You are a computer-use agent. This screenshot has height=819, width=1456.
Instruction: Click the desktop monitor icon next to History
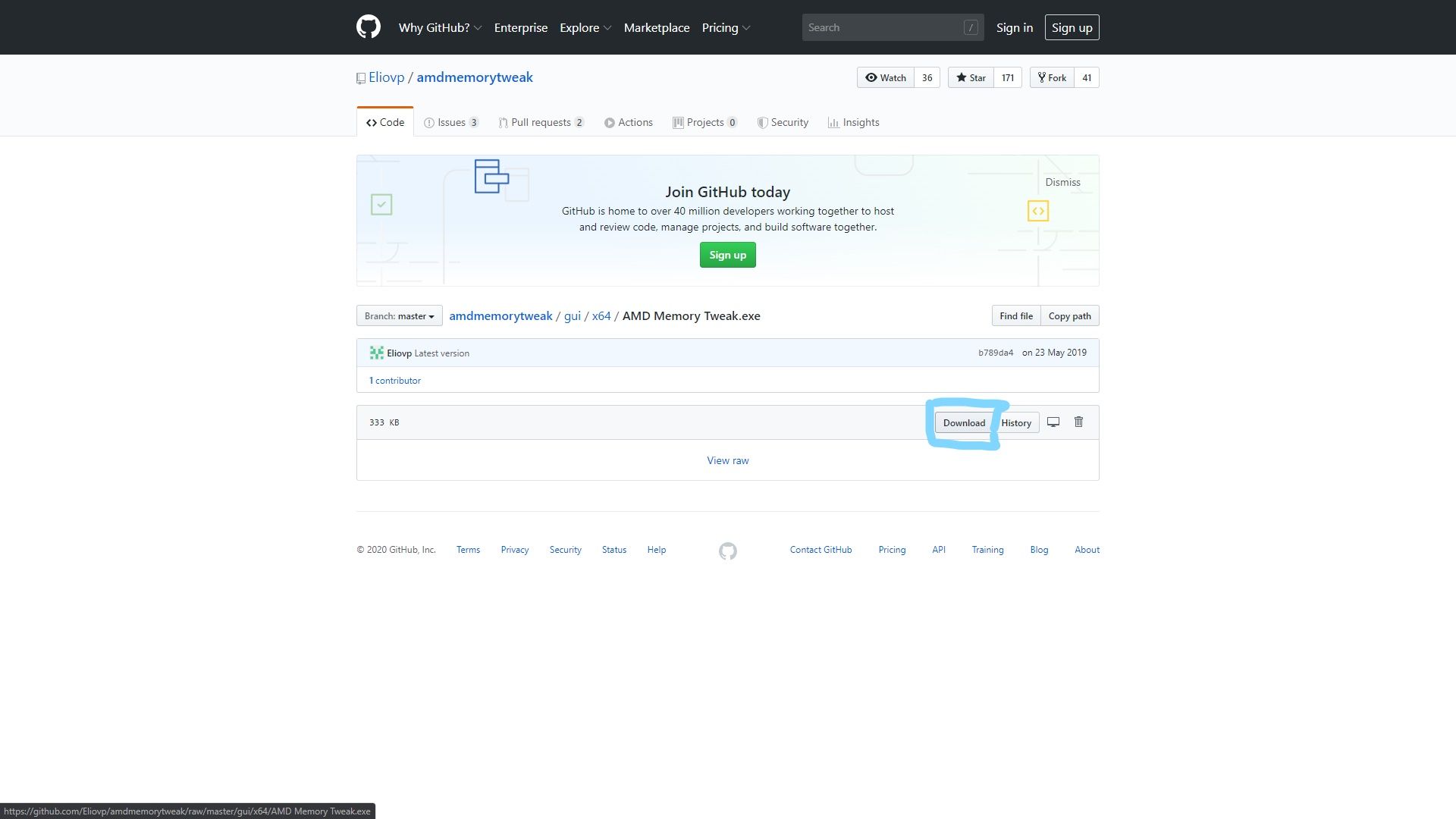(1053, 422)
